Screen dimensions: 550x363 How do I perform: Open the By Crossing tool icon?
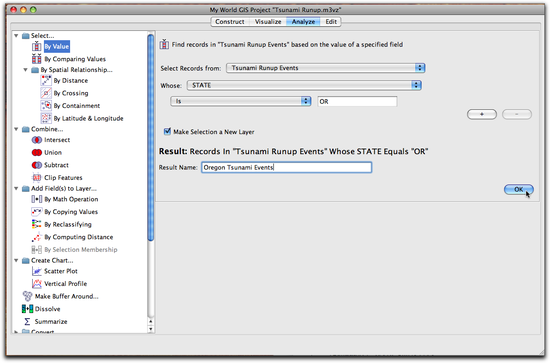46,93
